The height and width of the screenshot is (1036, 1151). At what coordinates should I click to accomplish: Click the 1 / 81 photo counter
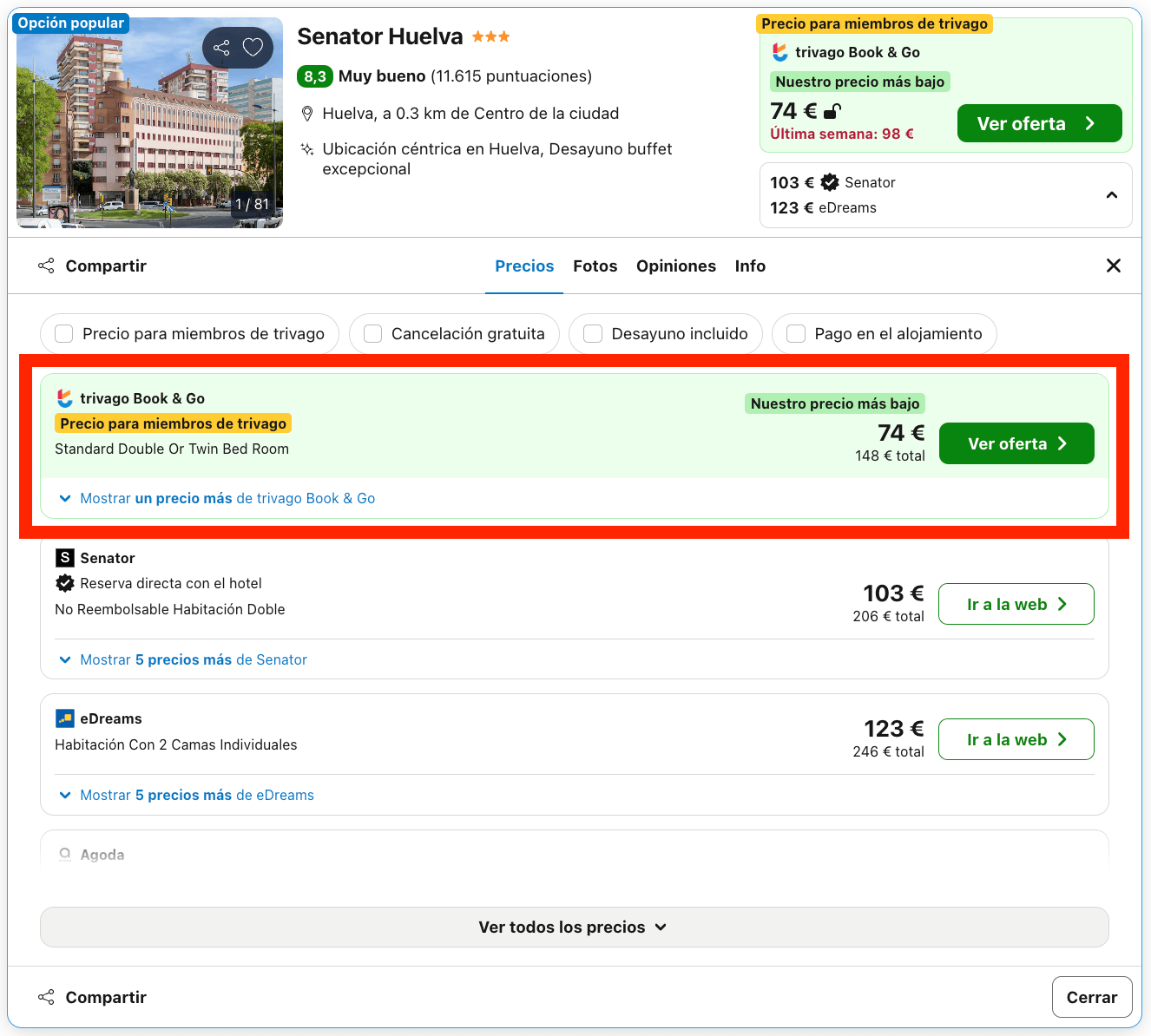(253, 205)
